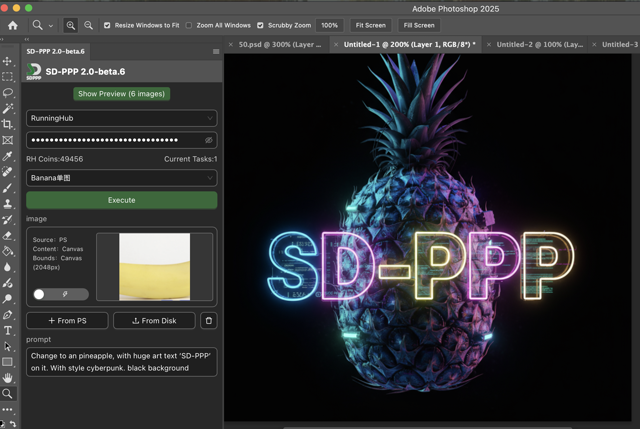Select the Zoom tool in left toolbar
Image resolution: width=640 pixels, height=429 pixels.
tap(7, 394)
